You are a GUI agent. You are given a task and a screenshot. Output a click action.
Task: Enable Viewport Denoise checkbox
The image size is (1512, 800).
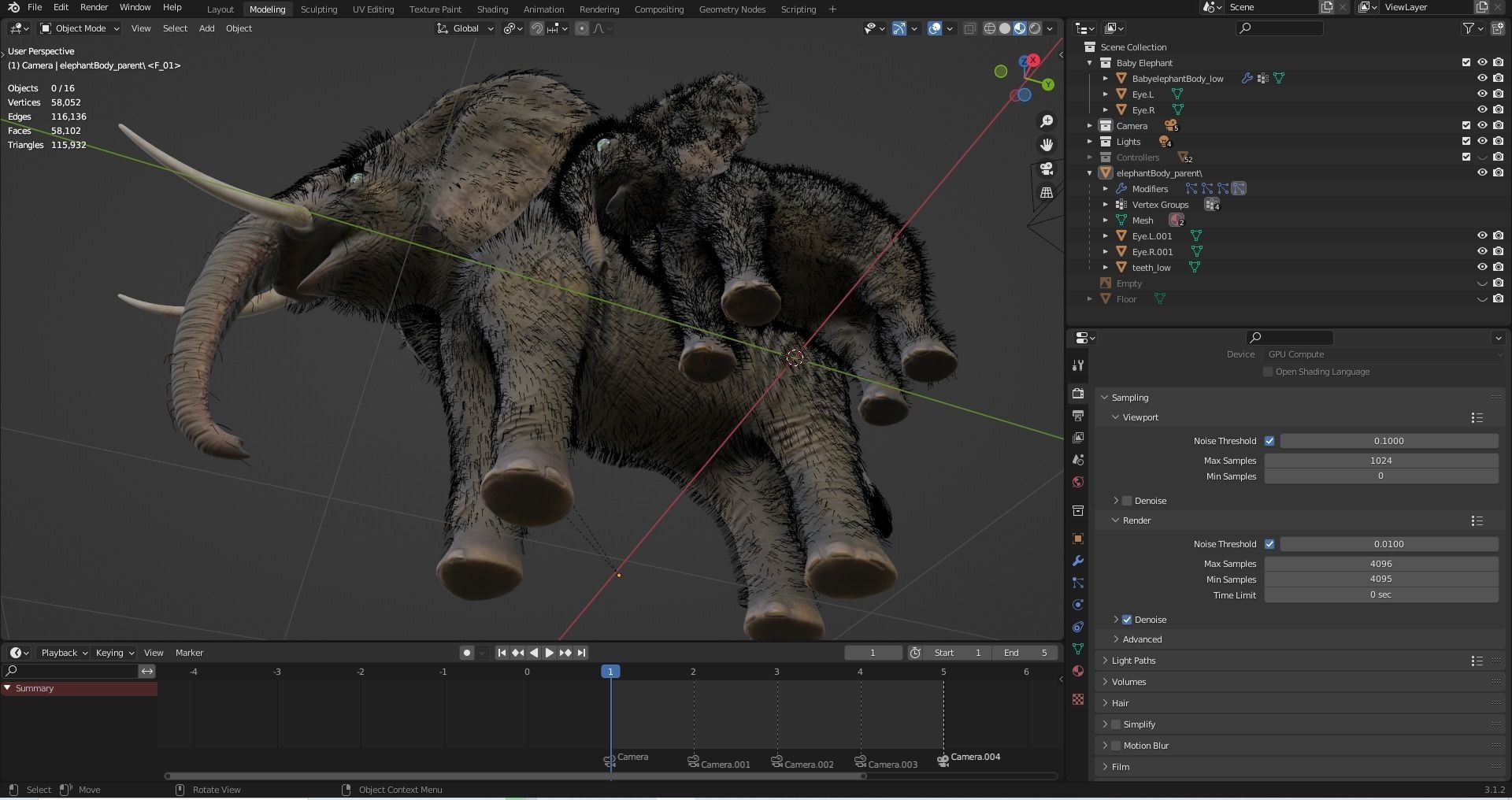pyautogui.click(x=1127, y=501)
